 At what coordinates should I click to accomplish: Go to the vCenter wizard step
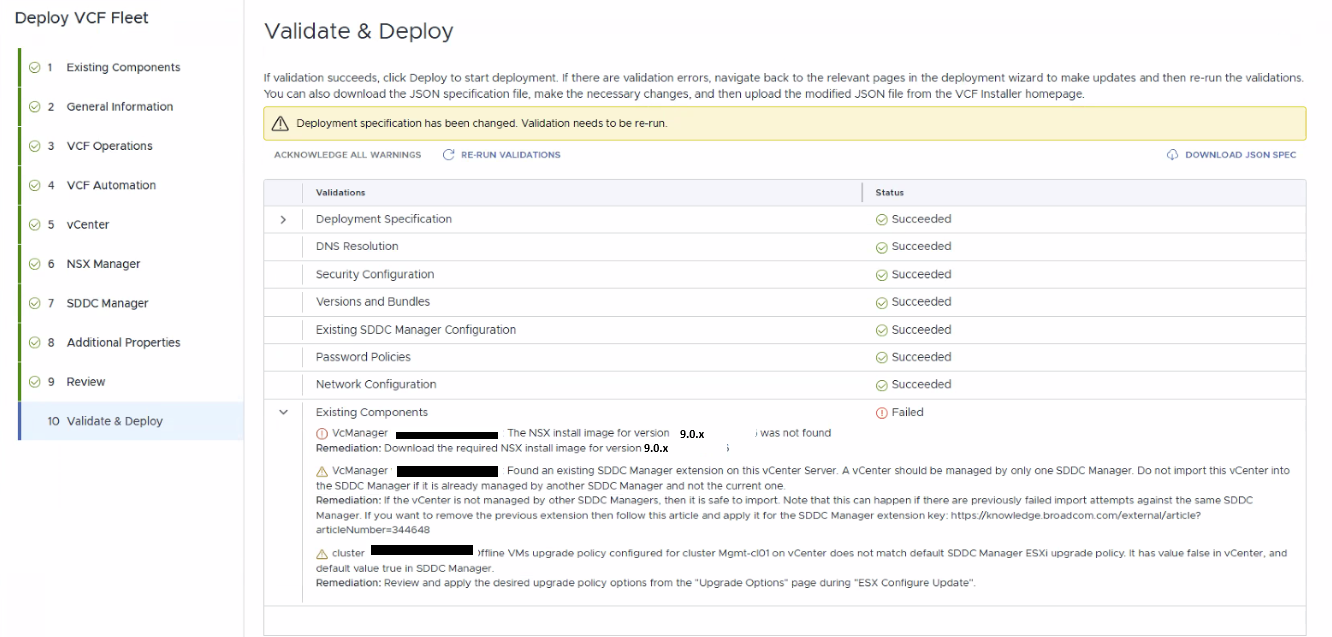87,225
